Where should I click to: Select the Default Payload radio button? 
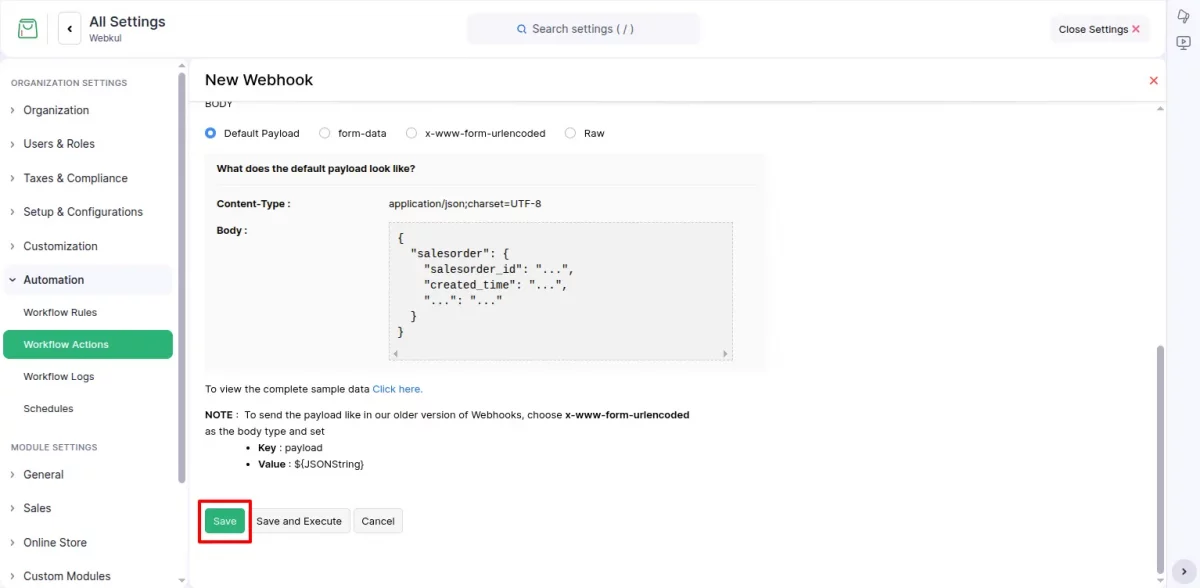pyautogui.click(x=210, y=133)
